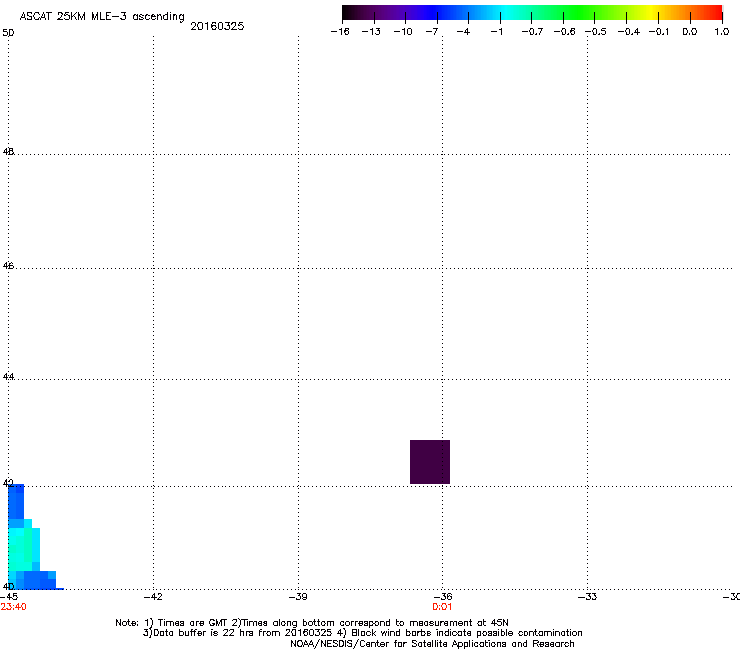740x650 pixels.
Task: Click the longitude label -42
Action: [153, 597]
